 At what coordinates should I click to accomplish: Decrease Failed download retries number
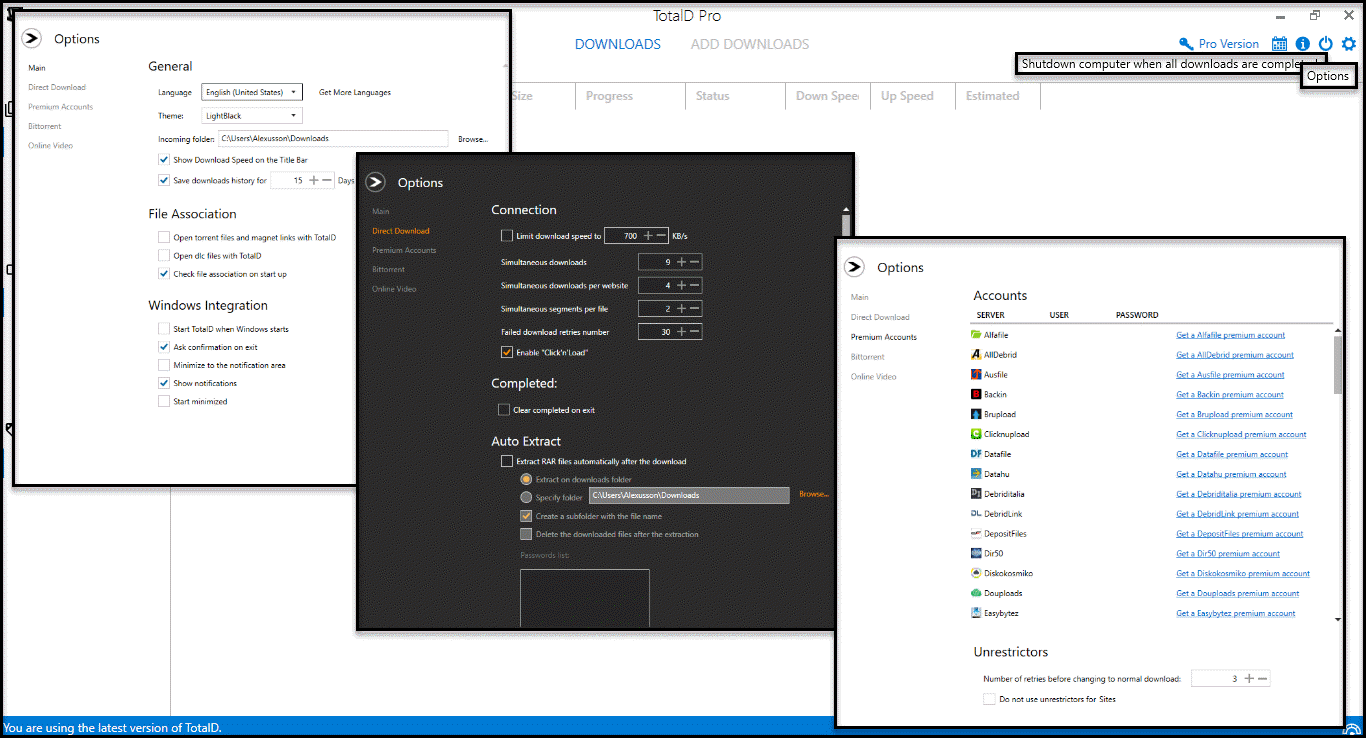click(x=695, y=331)
